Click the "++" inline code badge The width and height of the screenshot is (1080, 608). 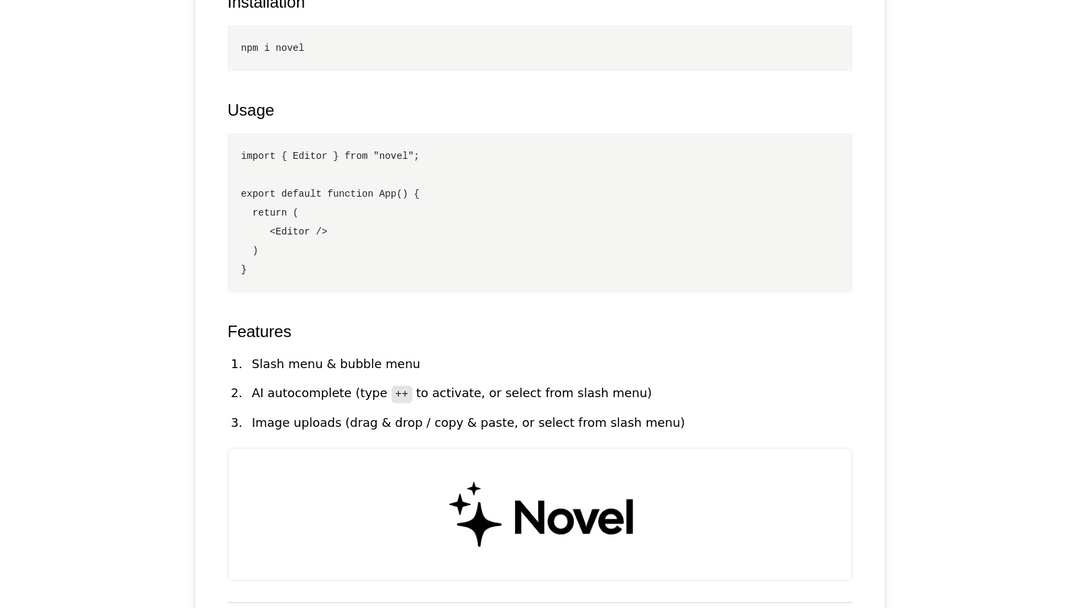pyautogui.click(x=401, y=394)
